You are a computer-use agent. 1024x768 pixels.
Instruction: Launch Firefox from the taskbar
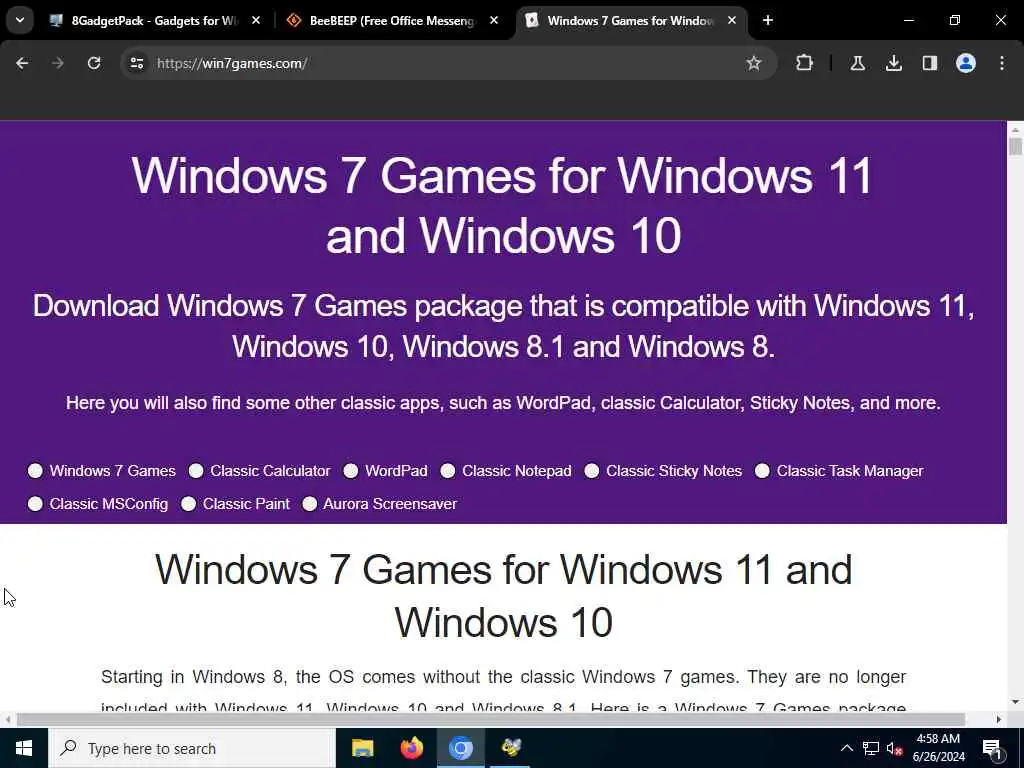point(411,748)
